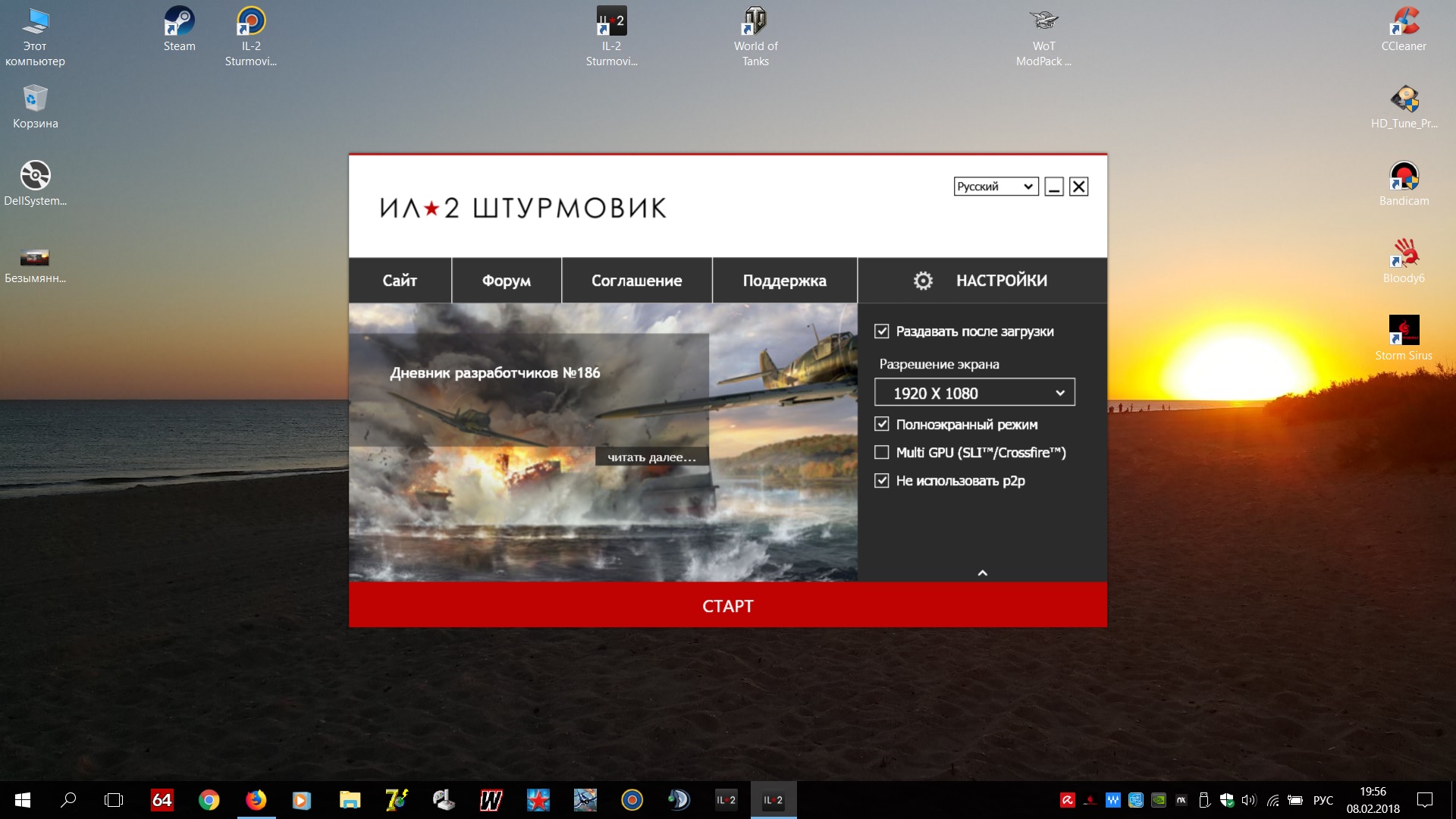Open the HD_Tune_Pro desktop icon
Image resolution: width=1456 pixels, height=819 pixels.
(1404, 106)
